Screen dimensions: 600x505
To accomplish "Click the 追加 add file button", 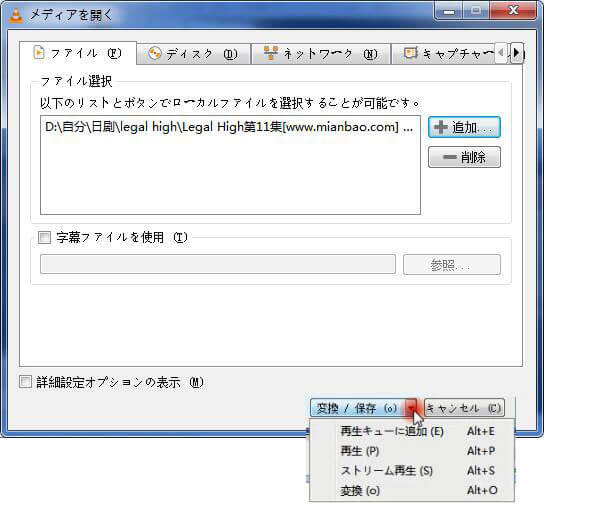I will tap(464, 127).
